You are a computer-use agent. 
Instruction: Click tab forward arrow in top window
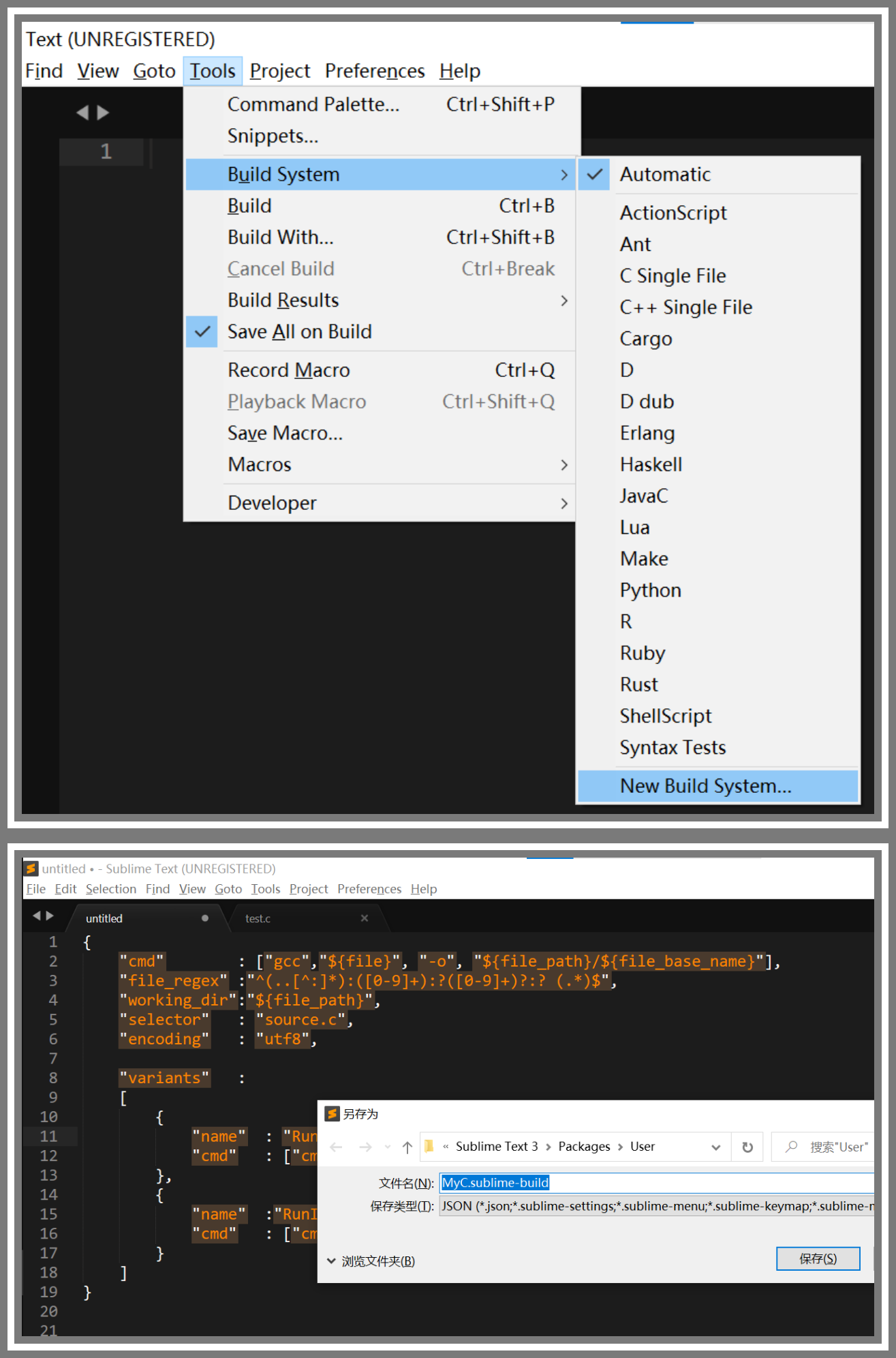tap(103, 112)
